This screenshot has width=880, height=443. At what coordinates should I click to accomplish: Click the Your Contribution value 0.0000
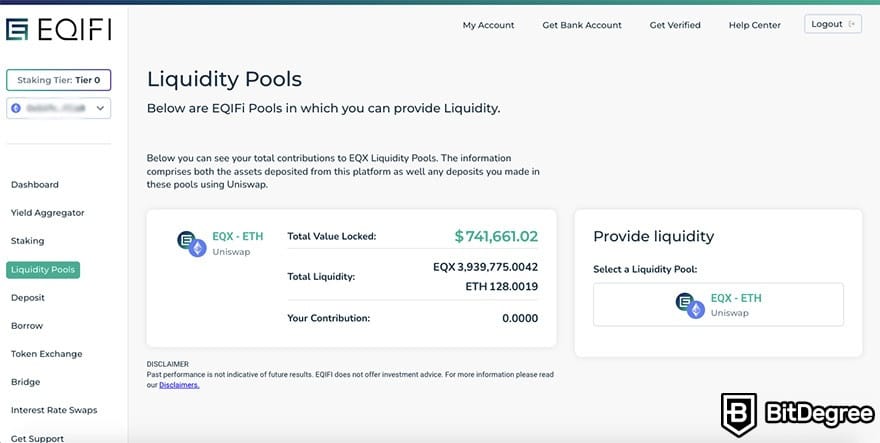[520, 318]
